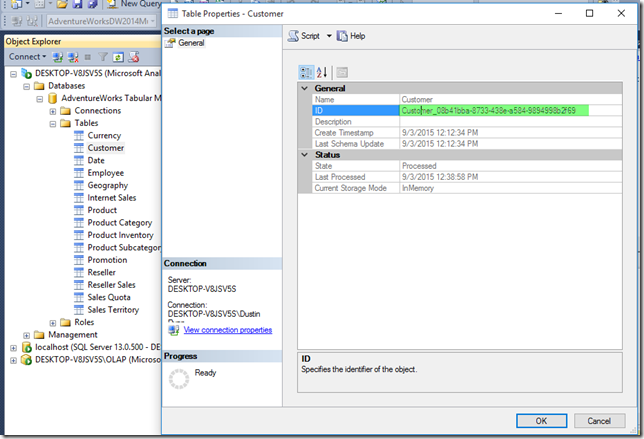This screenshot has width=644, height=439.
Task: Click the highlighted ID value field
Action: point(494,110)
